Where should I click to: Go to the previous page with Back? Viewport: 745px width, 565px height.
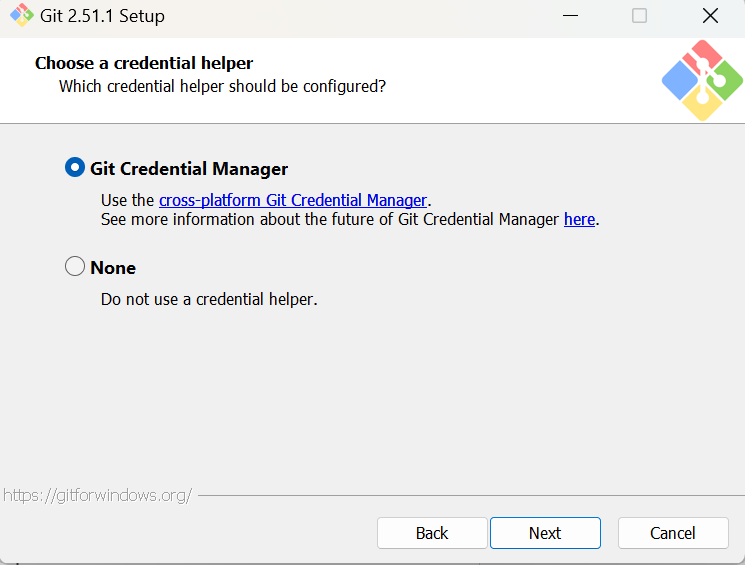pos(432,533)
